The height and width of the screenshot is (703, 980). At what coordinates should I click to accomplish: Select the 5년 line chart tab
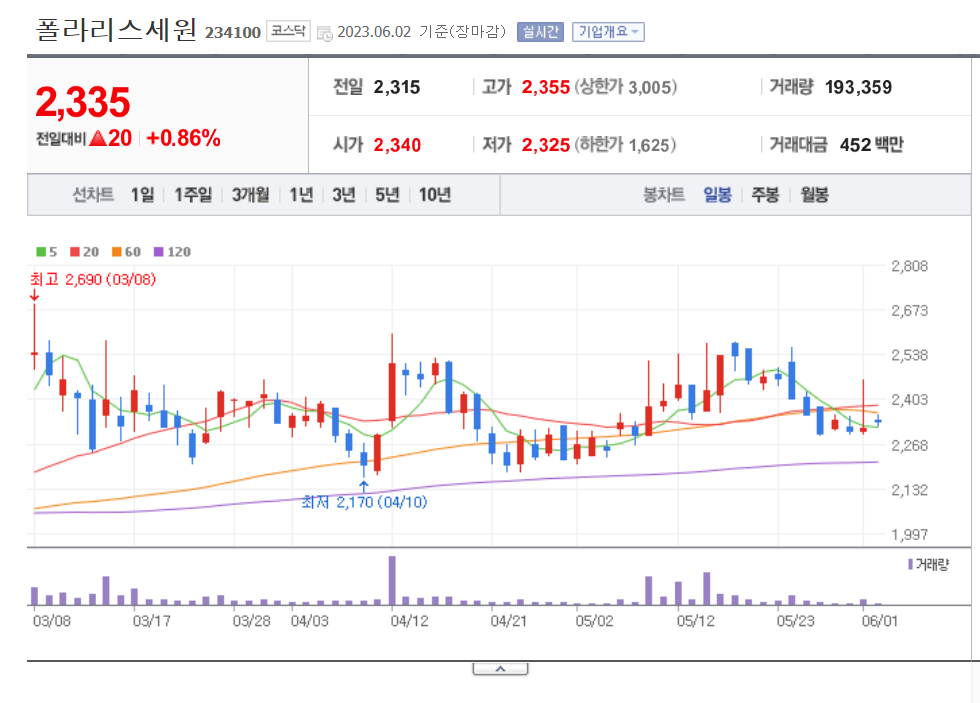387,195
